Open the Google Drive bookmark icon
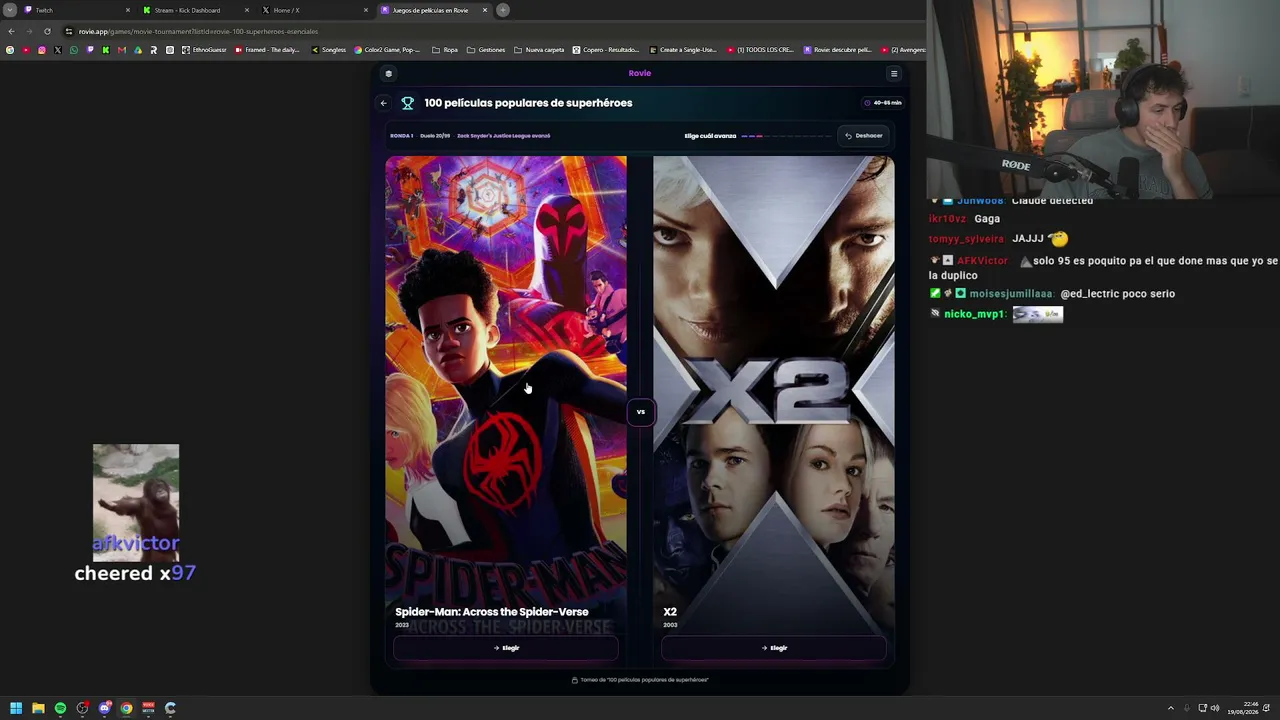 point(138,50)
